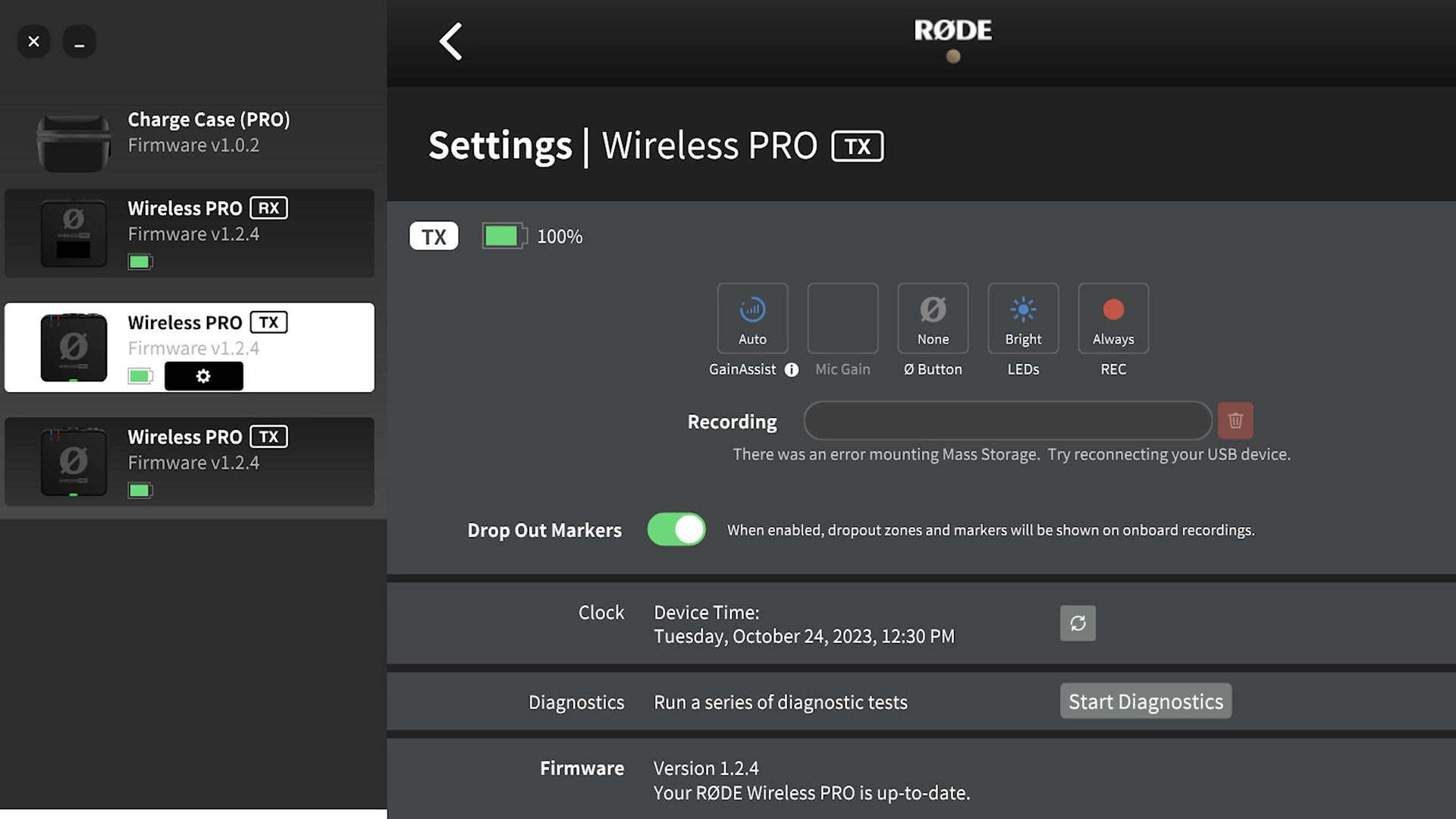Change the LEDs Bright setting
Image resolution: width=1456 pixels, height=819 pixels.
coord(1023,318)
